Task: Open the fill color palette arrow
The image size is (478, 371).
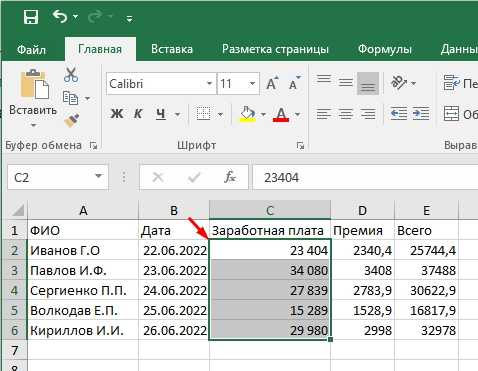Action: (x=263, y=115)
